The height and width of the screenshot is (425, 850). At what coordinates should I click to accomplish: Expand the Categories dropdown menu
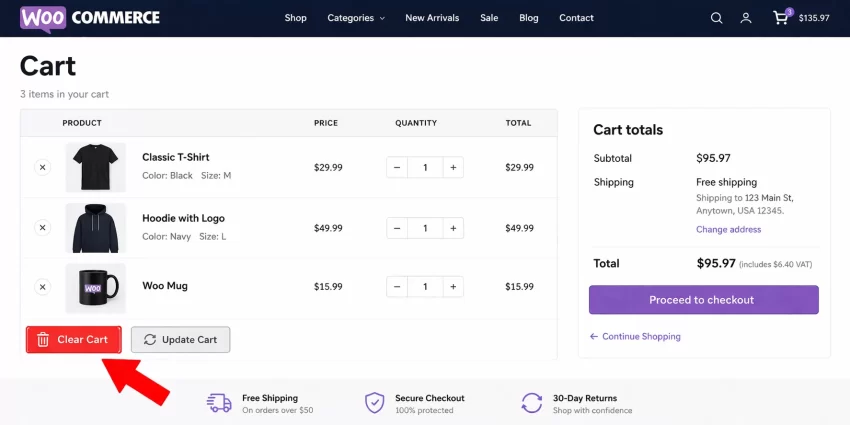356,18
